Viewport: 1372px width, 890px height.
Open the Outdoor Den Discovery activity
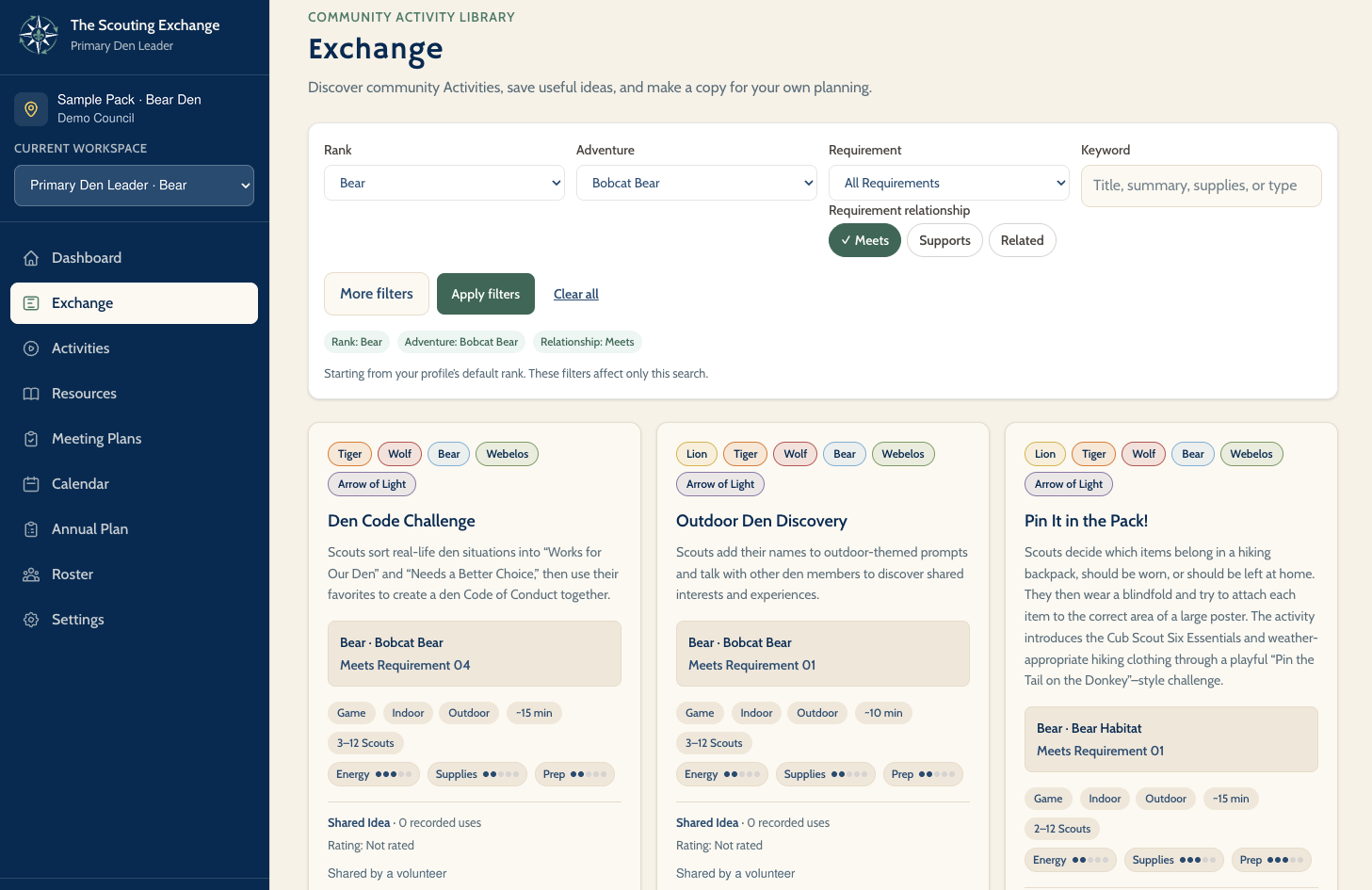(x=762, y=521)
